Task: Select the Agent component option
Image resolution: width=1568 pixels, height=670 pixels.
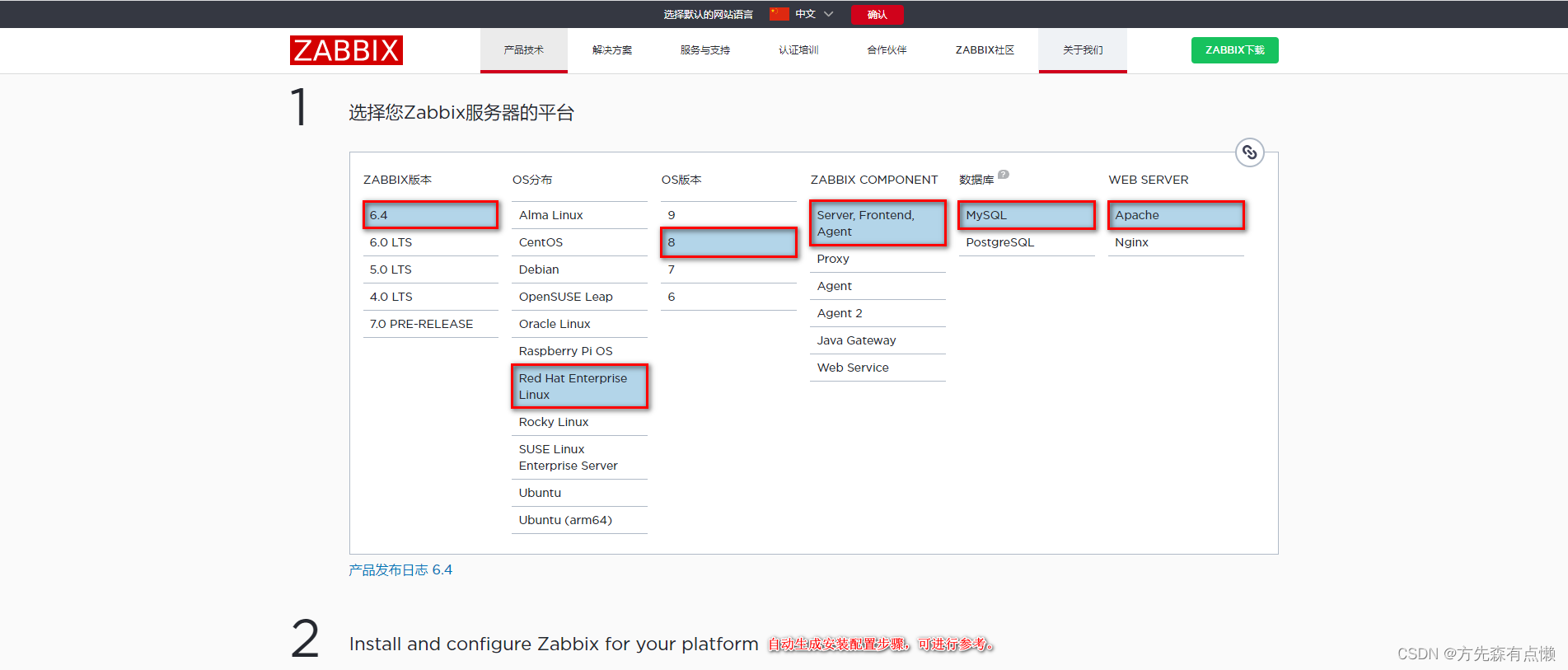Action: (878, 286)
